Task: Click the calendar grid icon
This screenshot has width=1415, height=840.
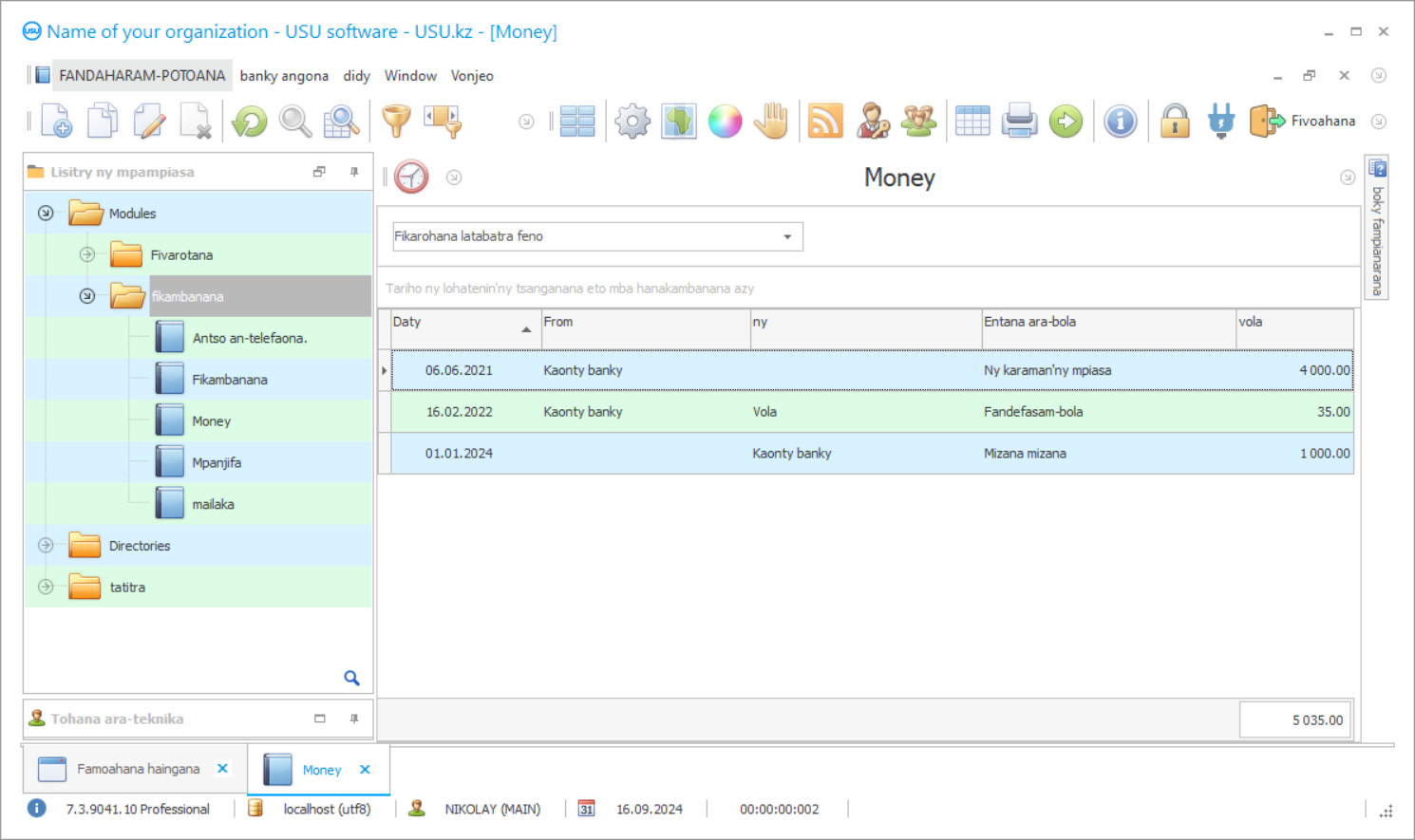Action: 972,121
